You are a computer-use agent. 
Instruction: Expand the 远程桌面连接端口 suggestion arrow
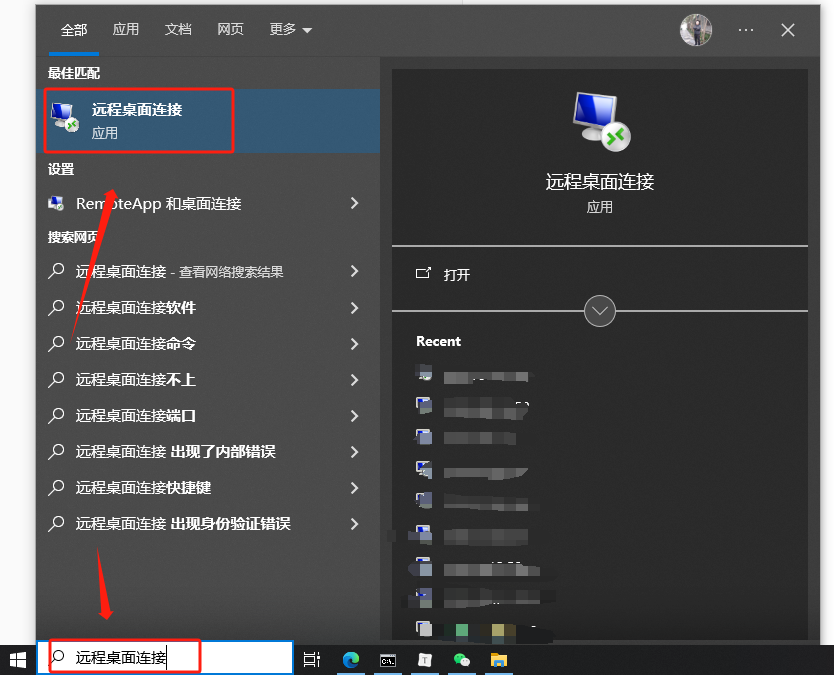(x=355, y=416)
